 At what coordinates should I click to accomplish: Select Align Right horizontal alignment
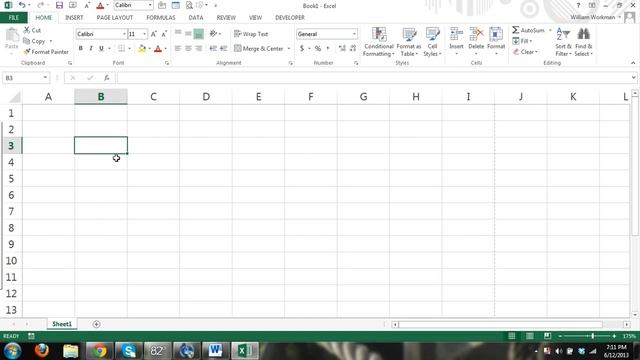pos(198,49)
